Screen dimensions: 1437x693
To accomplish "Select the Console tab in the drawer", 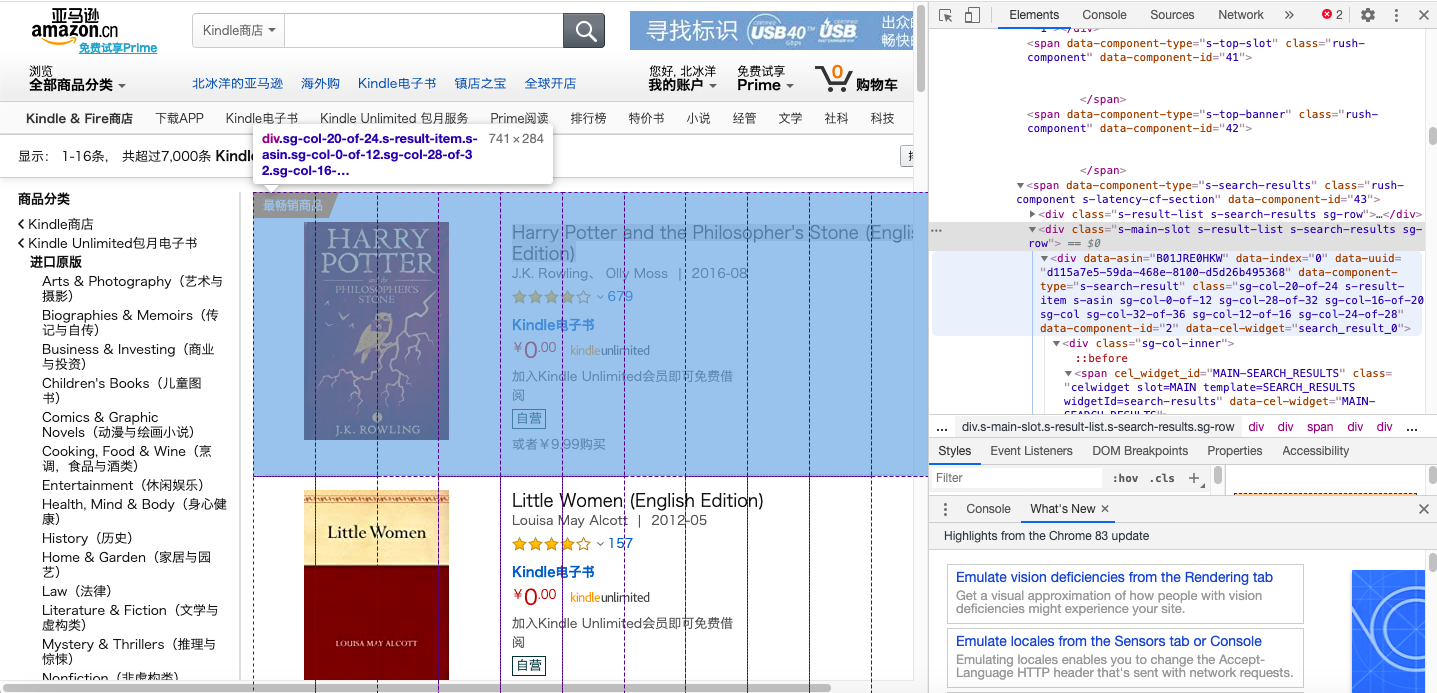I will point(988,509).
